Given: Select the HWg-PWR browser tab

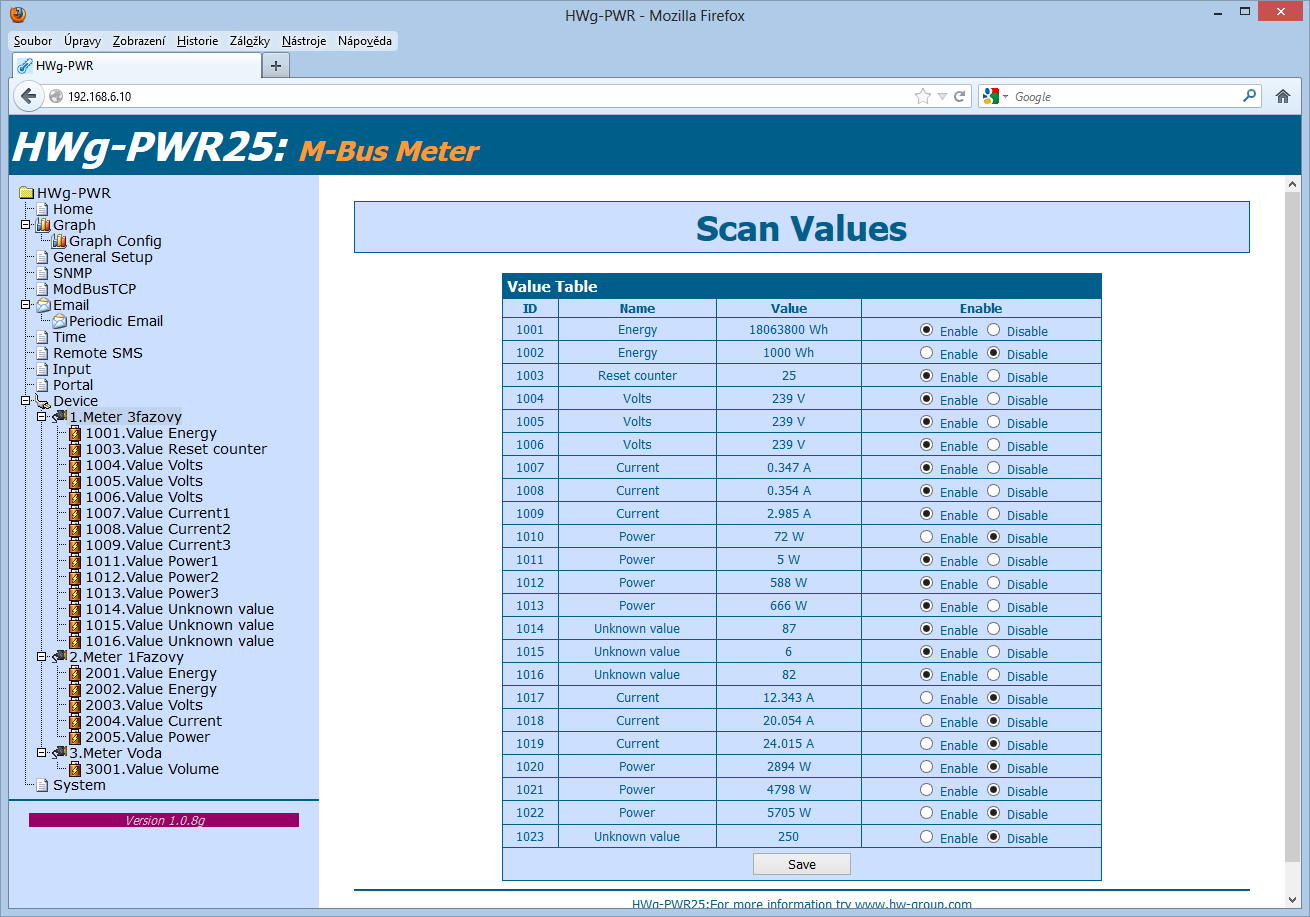Looking at the screenshot, I should tap(137, 66).
